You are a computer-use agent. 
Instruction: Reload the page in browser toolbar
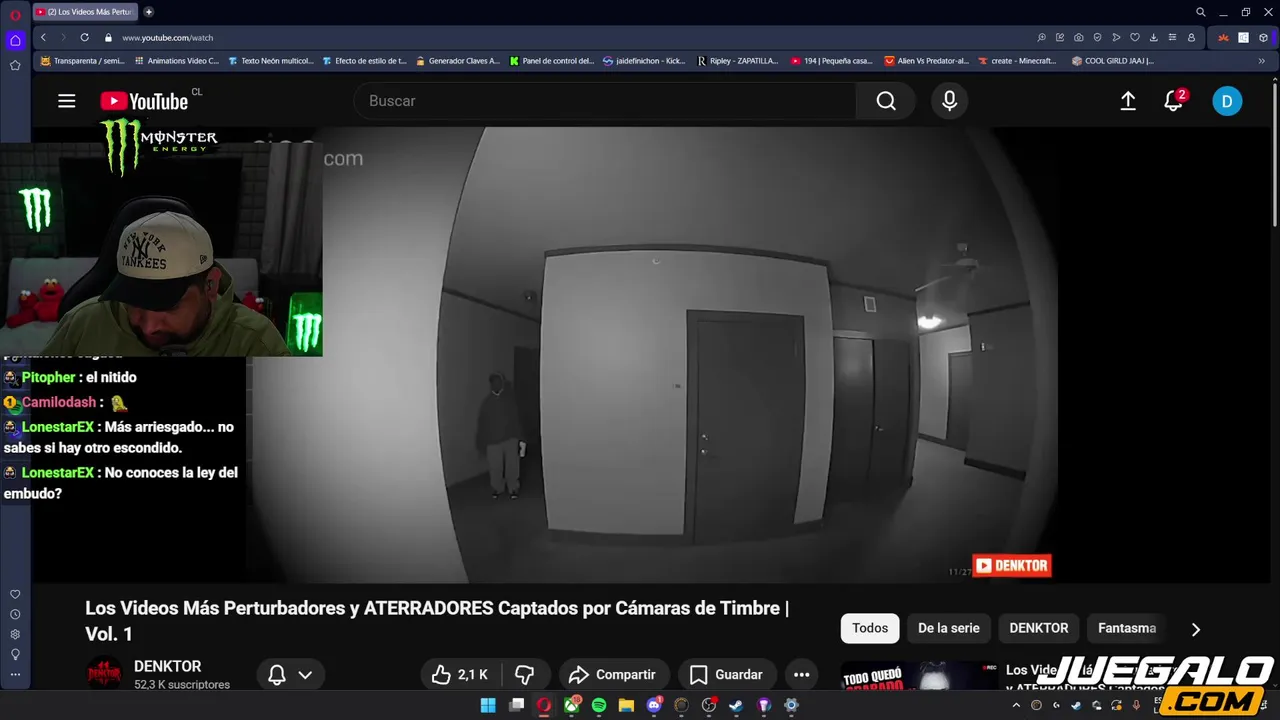click(x=84, y=37)
